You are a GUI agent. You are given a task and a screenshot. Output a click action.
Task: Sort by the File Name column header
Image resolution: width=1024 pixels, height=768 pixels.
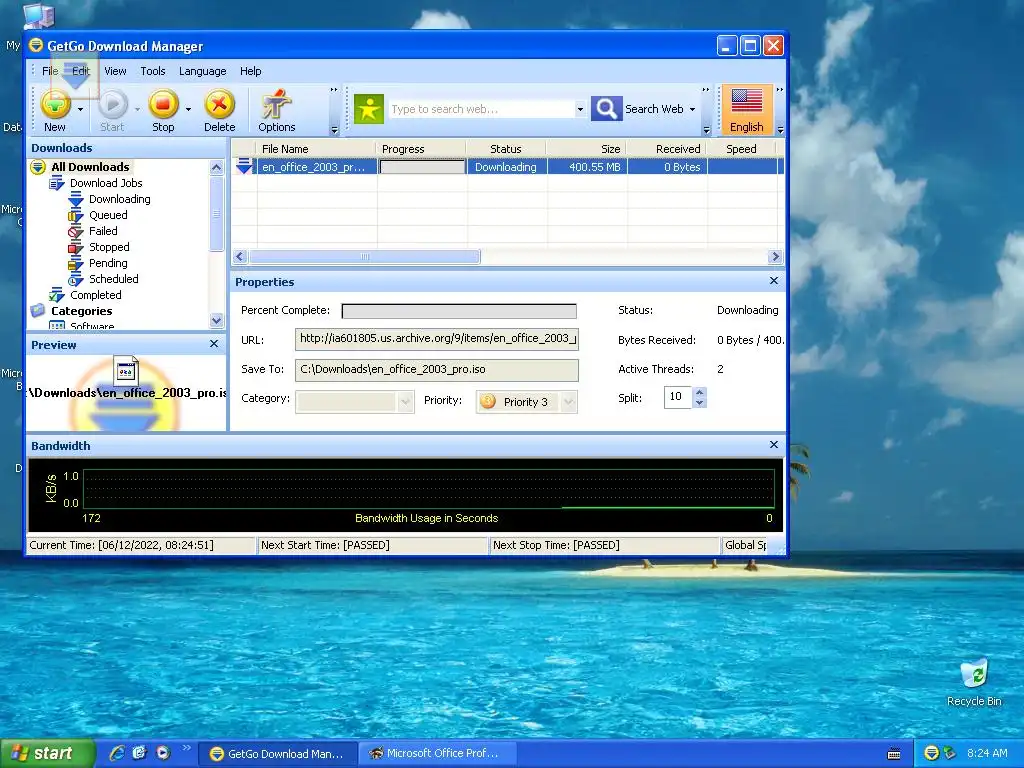point(316,149)
